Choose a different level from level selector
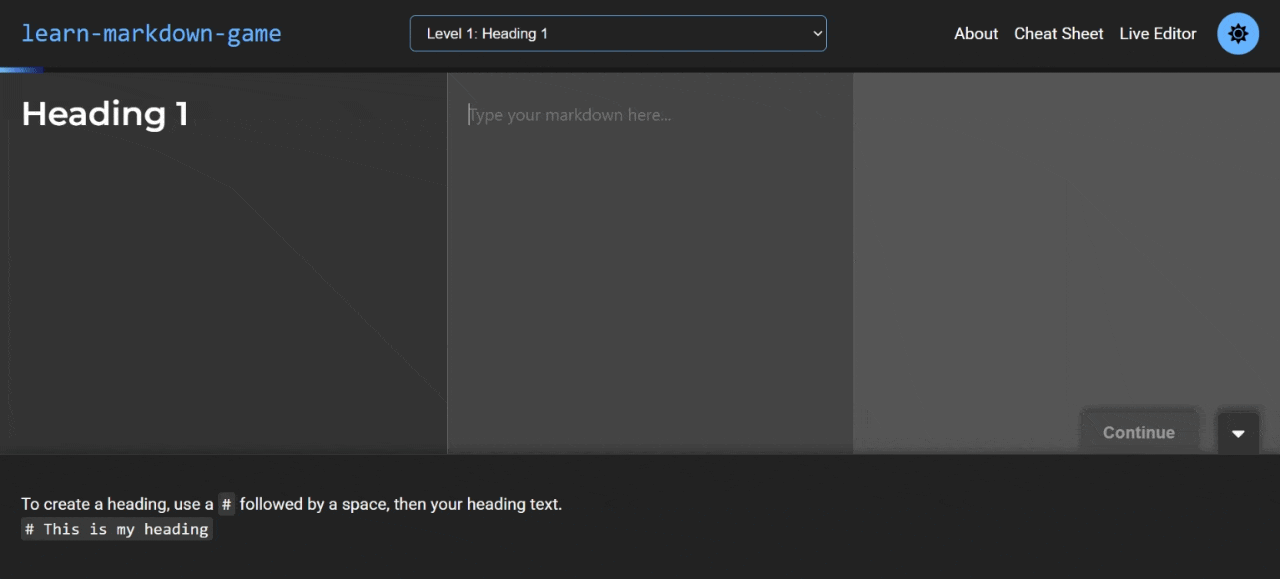Image resolution: width=1280 pixels, height=579 pixels. tap(617, 33)
